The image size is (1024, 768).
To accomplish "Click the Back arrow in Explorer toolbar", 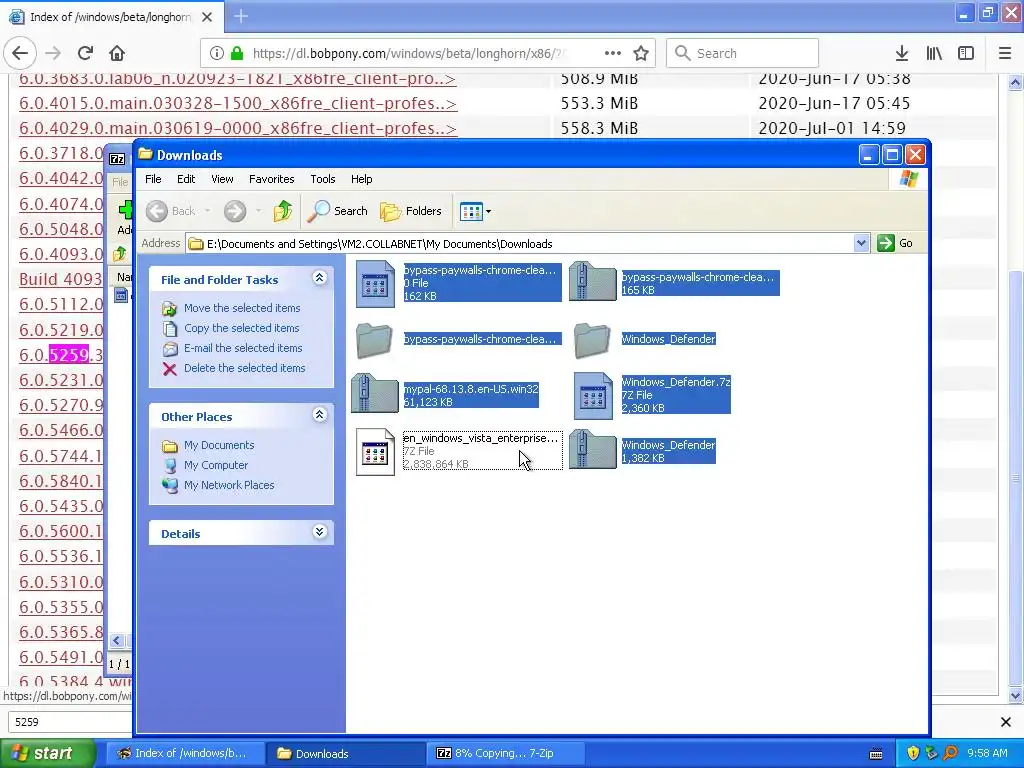I will (157, 211).
